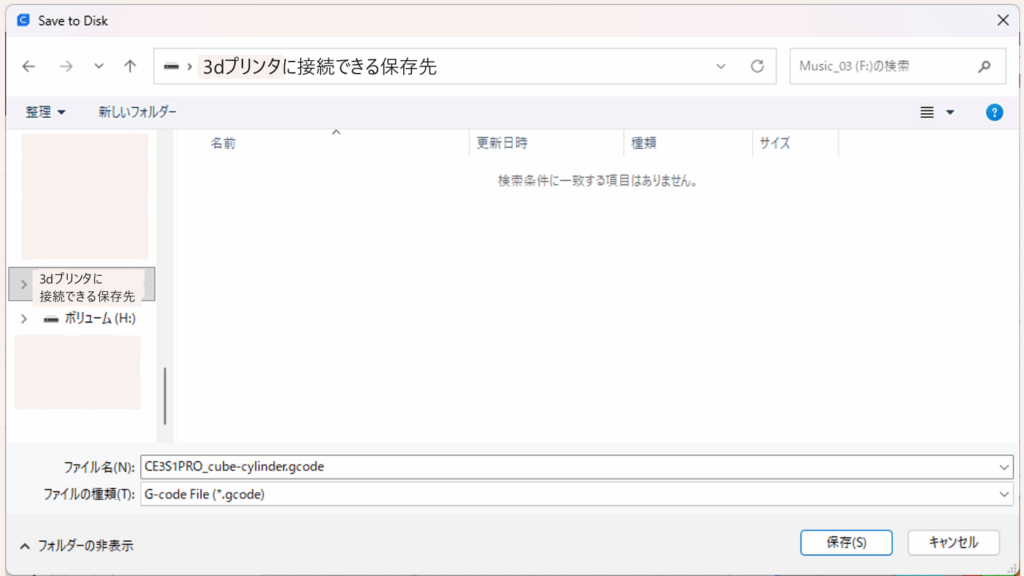The height and width of the screenshot is (576, 1024).
Task: Click the file name input field
Action: click(570, 466)
